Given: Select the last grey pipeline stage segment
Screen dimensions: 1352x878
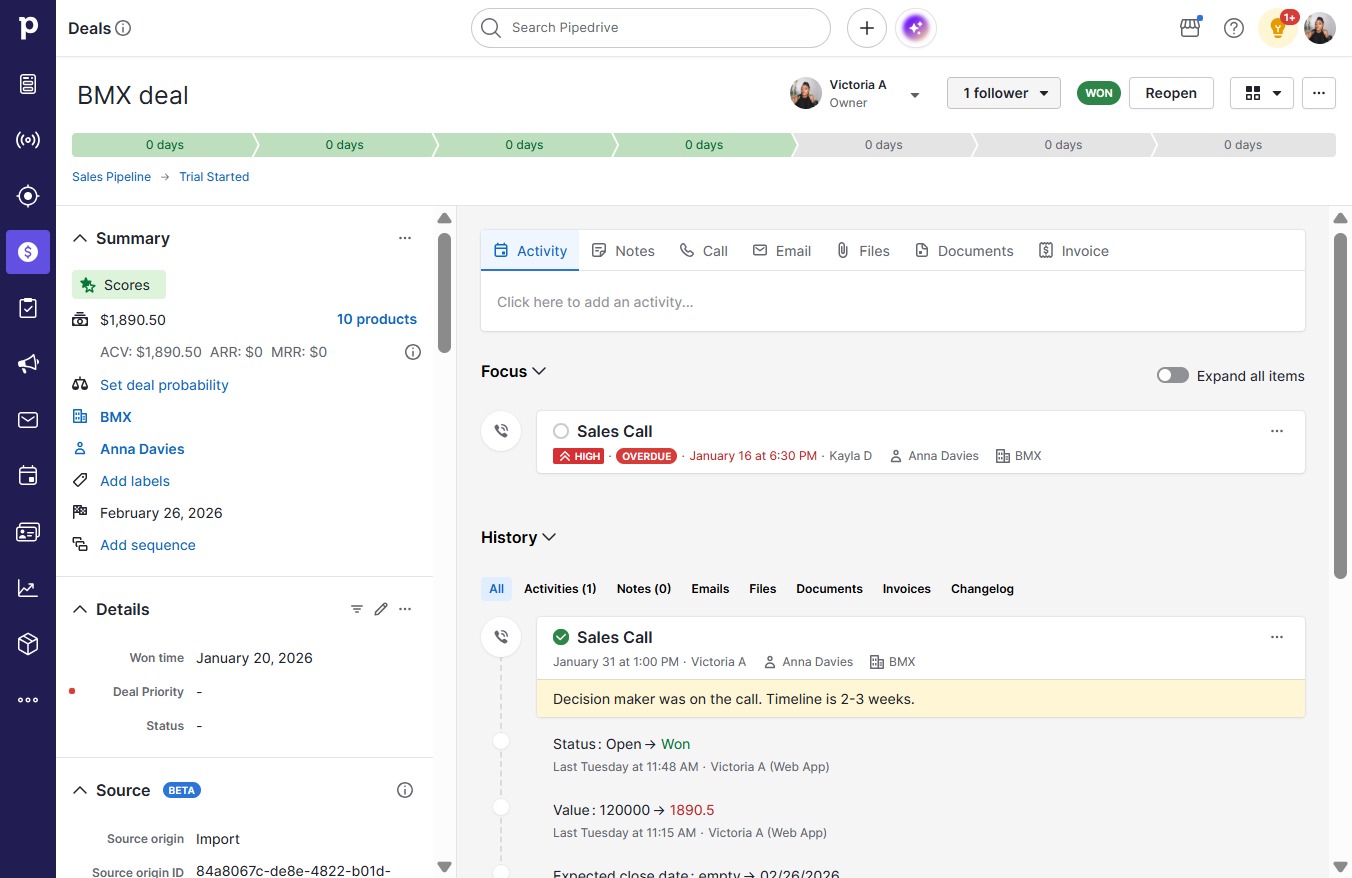Looking at the screenshot, I should [1244, 145].
